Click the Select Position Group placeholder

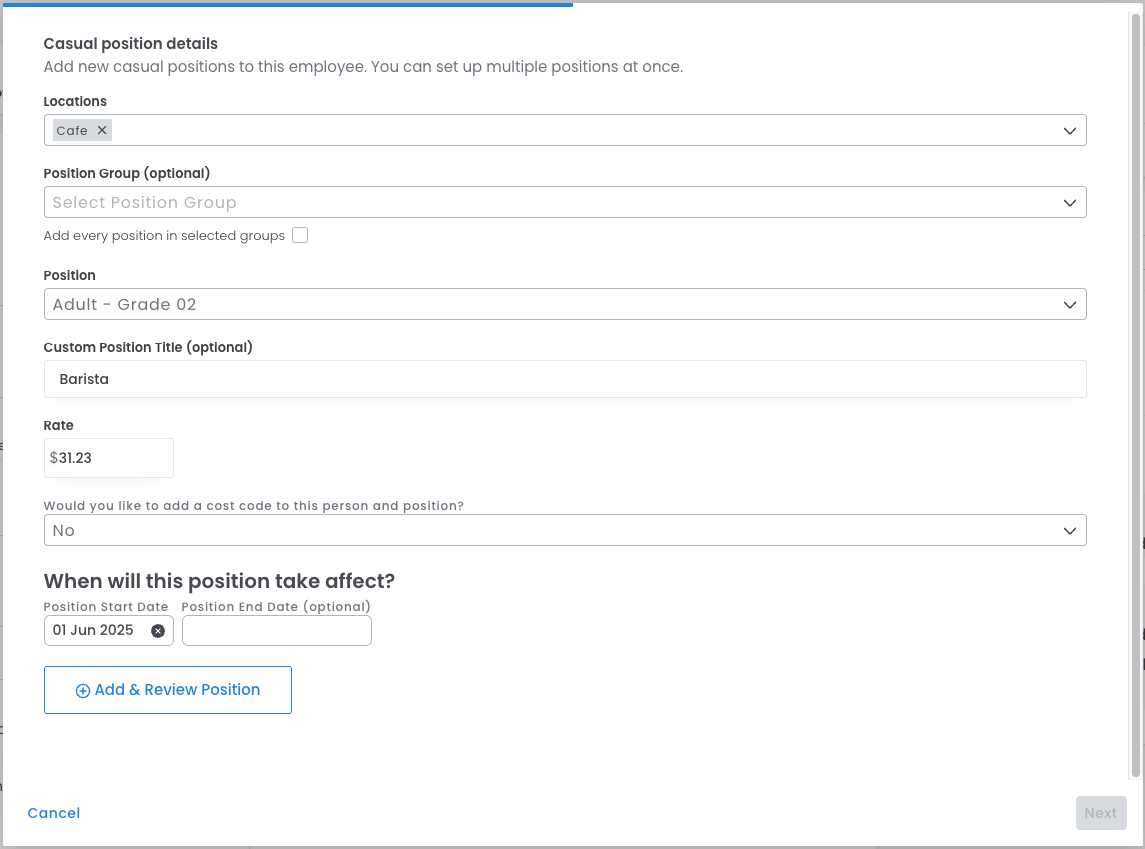point(145,203)
